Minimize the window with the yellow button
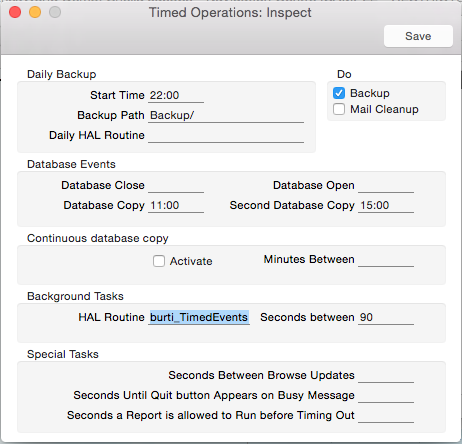This screenshot has height=444, width=462. pyautogui.click(x=35, y=12)
